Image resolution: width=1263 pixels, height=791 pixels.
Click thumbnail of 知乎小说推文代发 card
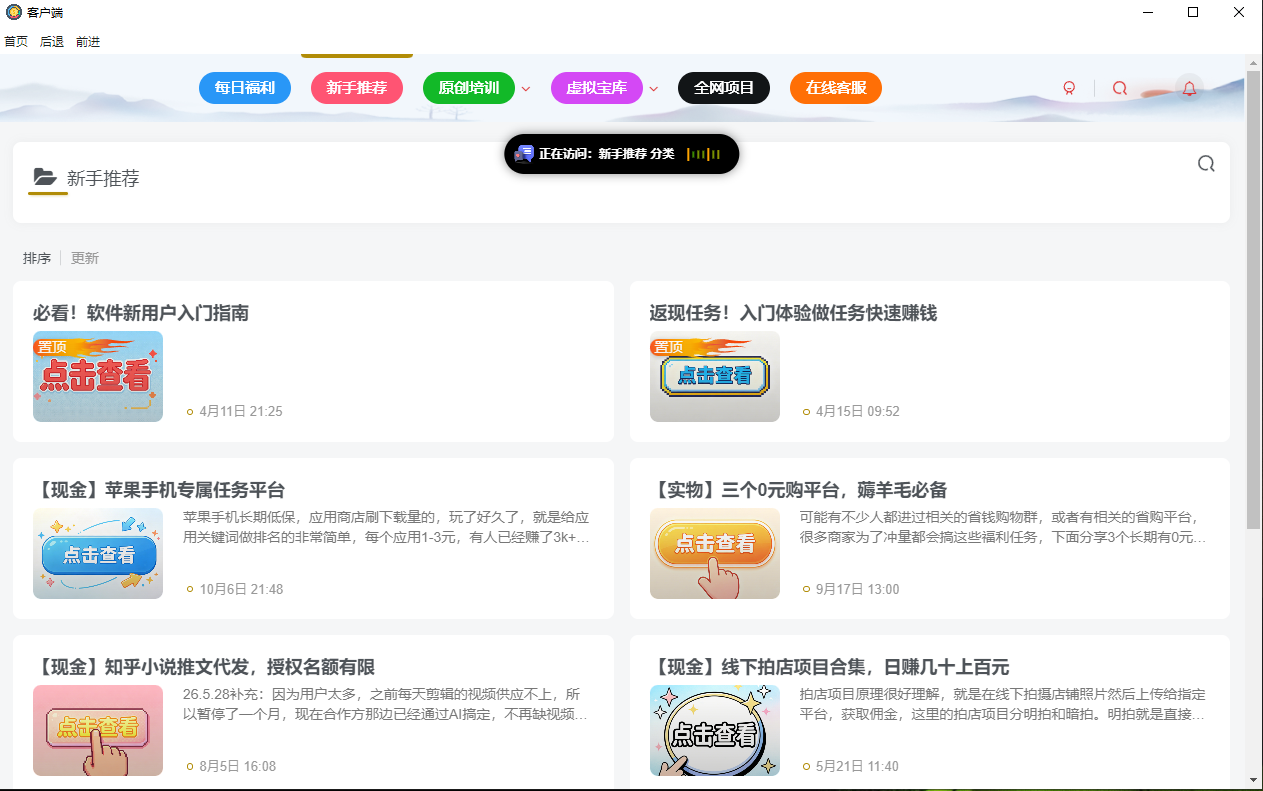click(98, 731)
